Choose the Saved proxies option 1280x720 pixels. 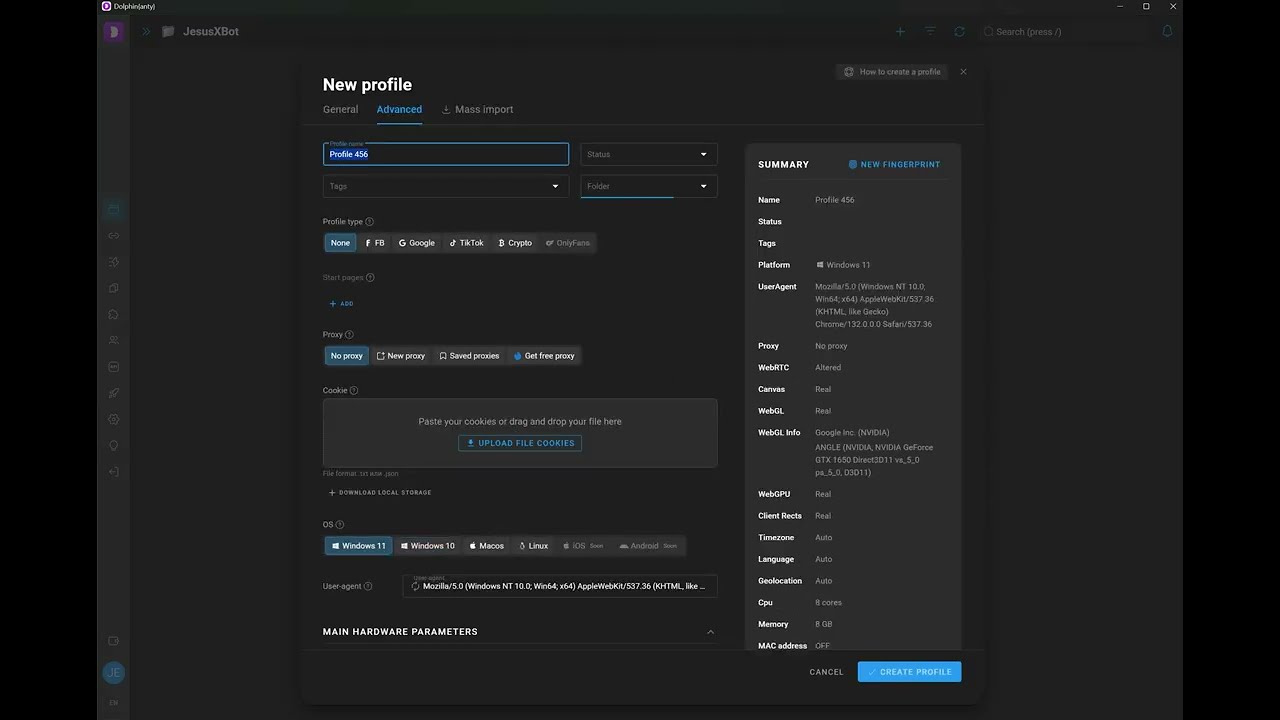point(469,356)
